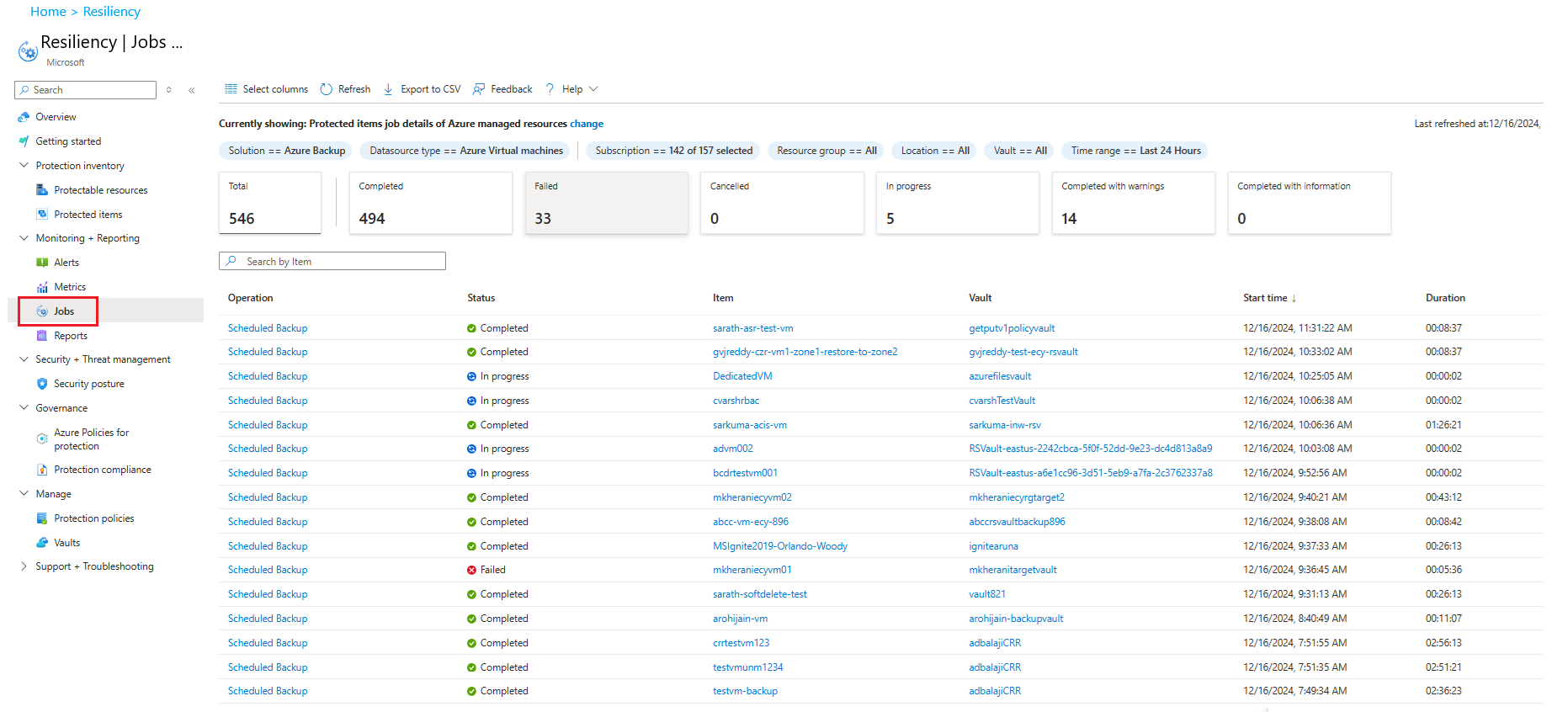1568x712 pixels.
Task: Select the Completed 494 summary tile
Action: [x=431, y=203]
